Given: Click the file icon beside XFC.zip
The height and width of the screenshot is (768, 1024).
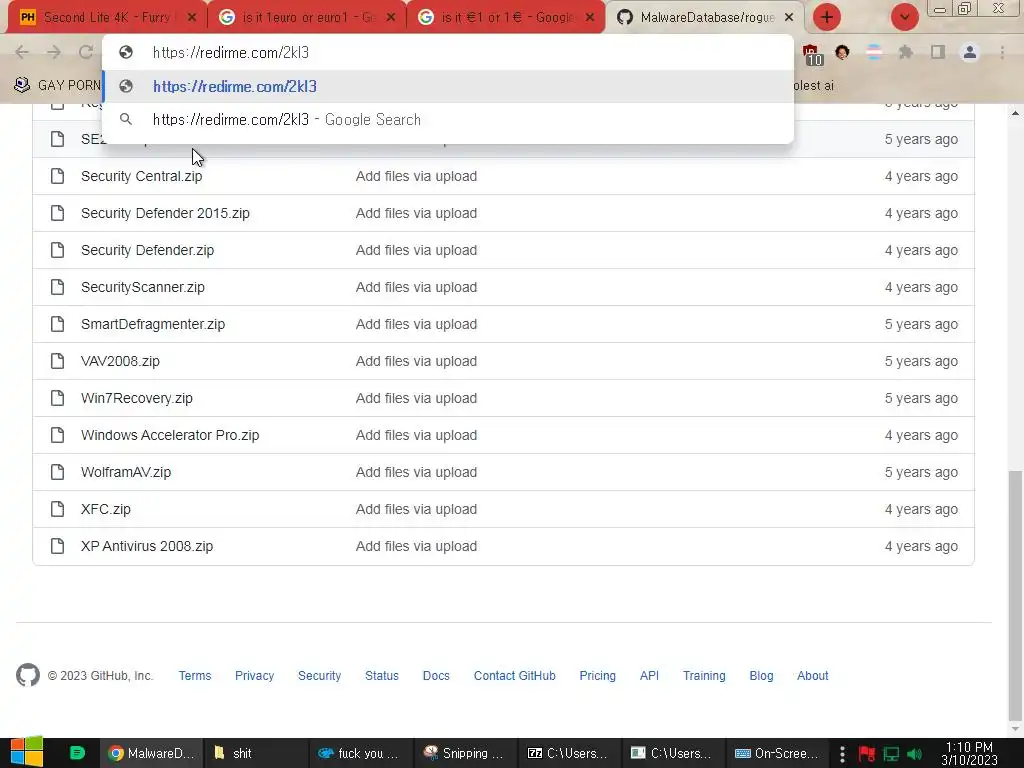Looking at the screenshot, I should (x=57, y=509).
